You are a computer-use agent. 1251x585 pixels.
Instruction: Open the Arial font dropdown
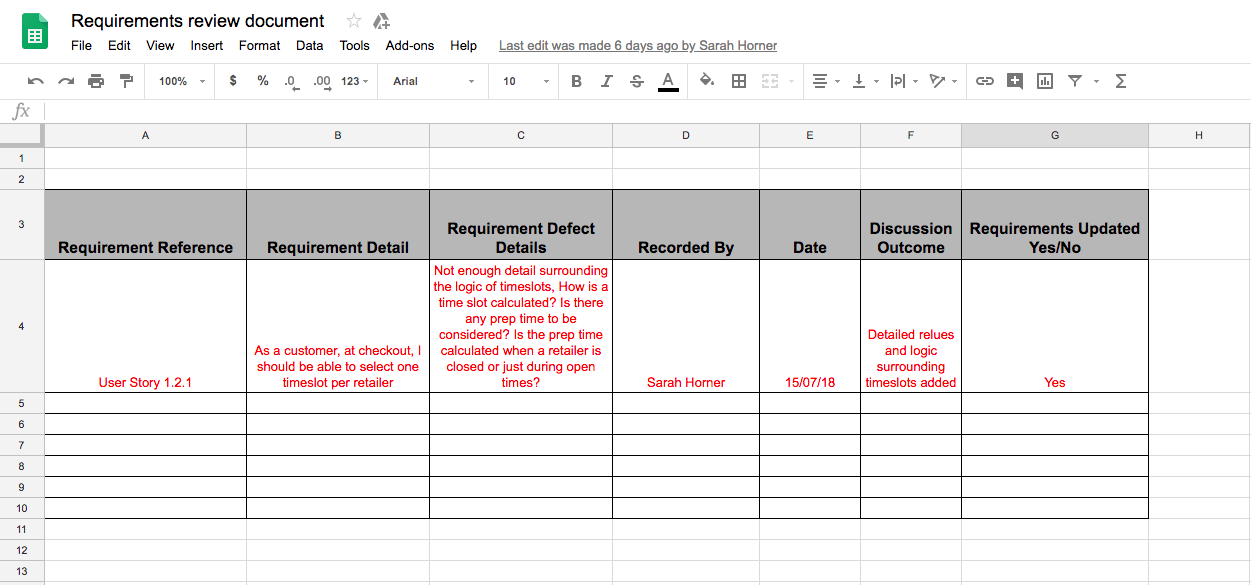(x=433, y=81)
